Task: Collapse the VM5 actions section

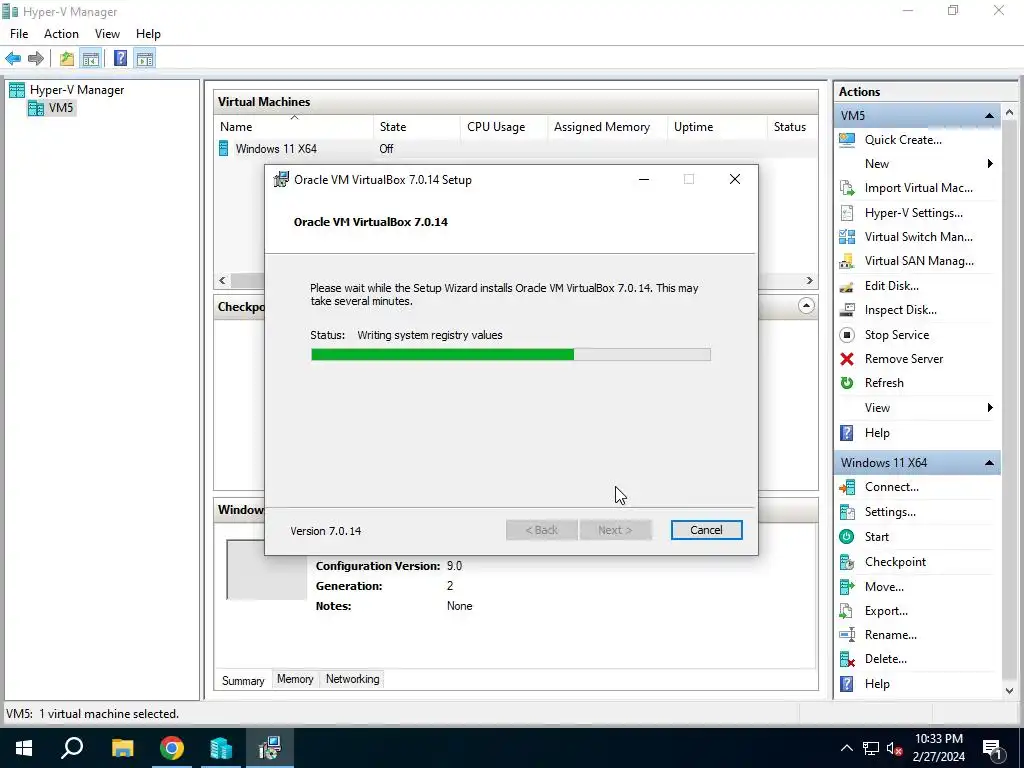Action: (989, 116)
